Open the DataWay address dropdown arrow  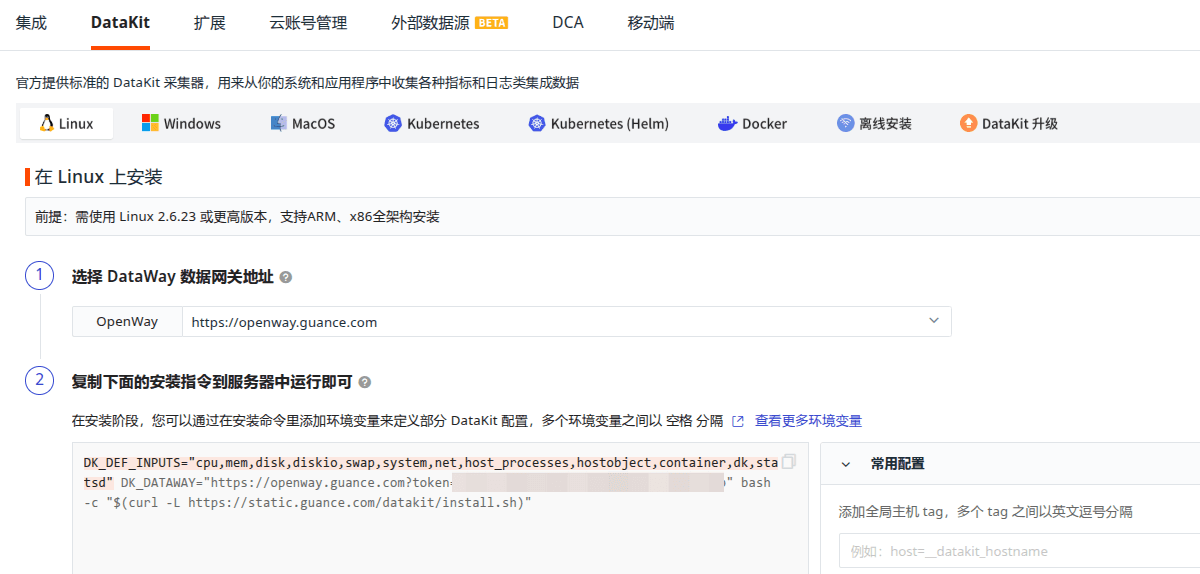(x=934, y=321)
